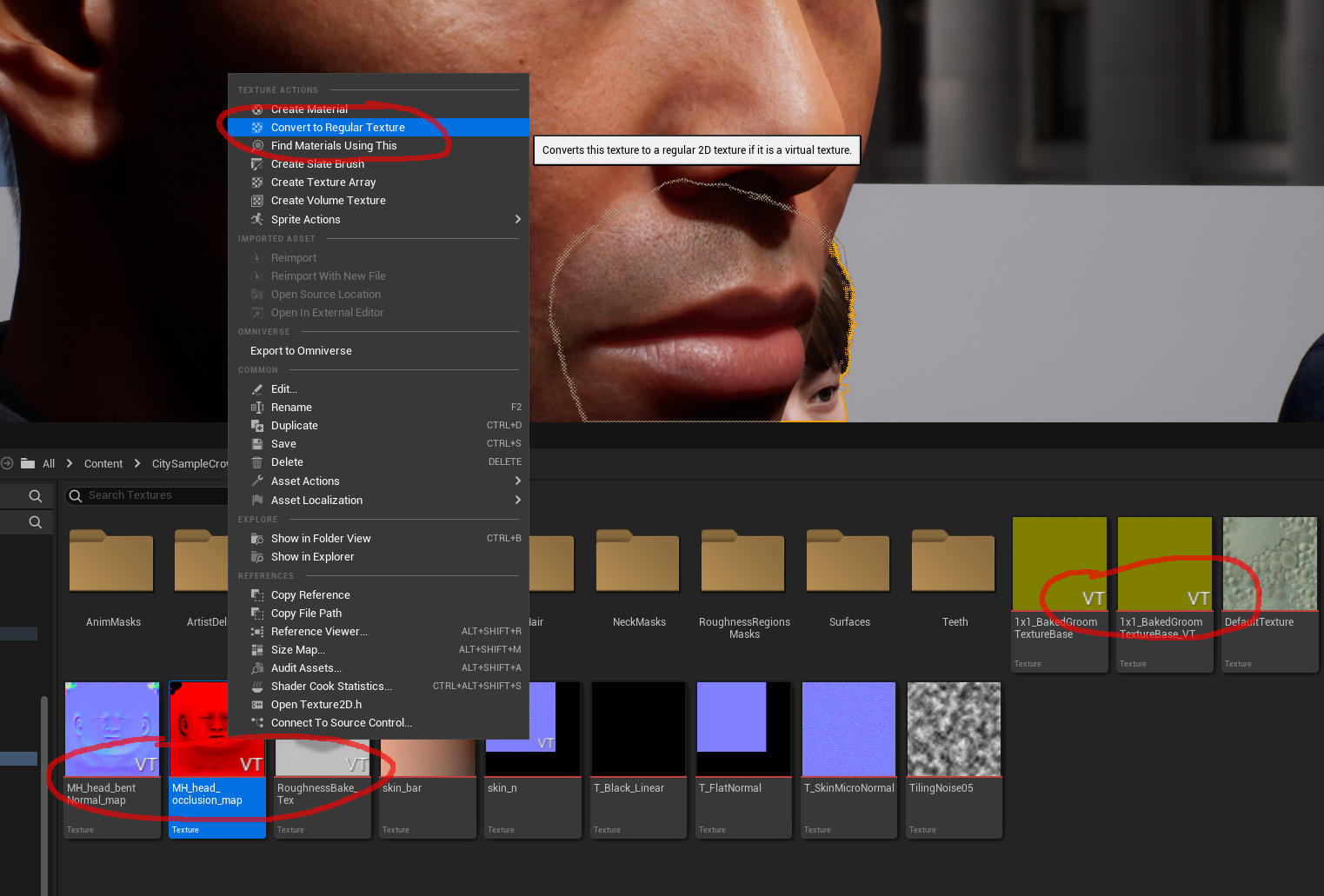This screenshot has width=1324, height=896.
Task: Click the Copy File Path icon
Action: coord(257,614)
